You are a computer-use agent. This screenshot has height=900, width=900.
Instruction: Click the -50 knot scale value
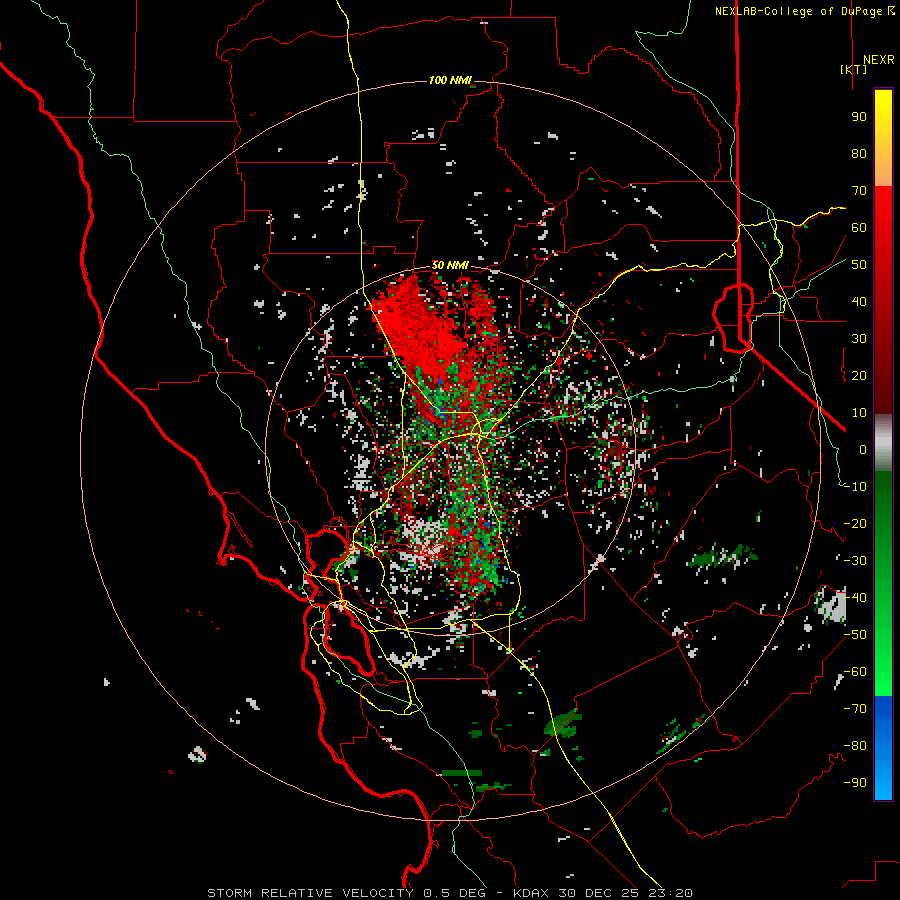click(855, 635)
